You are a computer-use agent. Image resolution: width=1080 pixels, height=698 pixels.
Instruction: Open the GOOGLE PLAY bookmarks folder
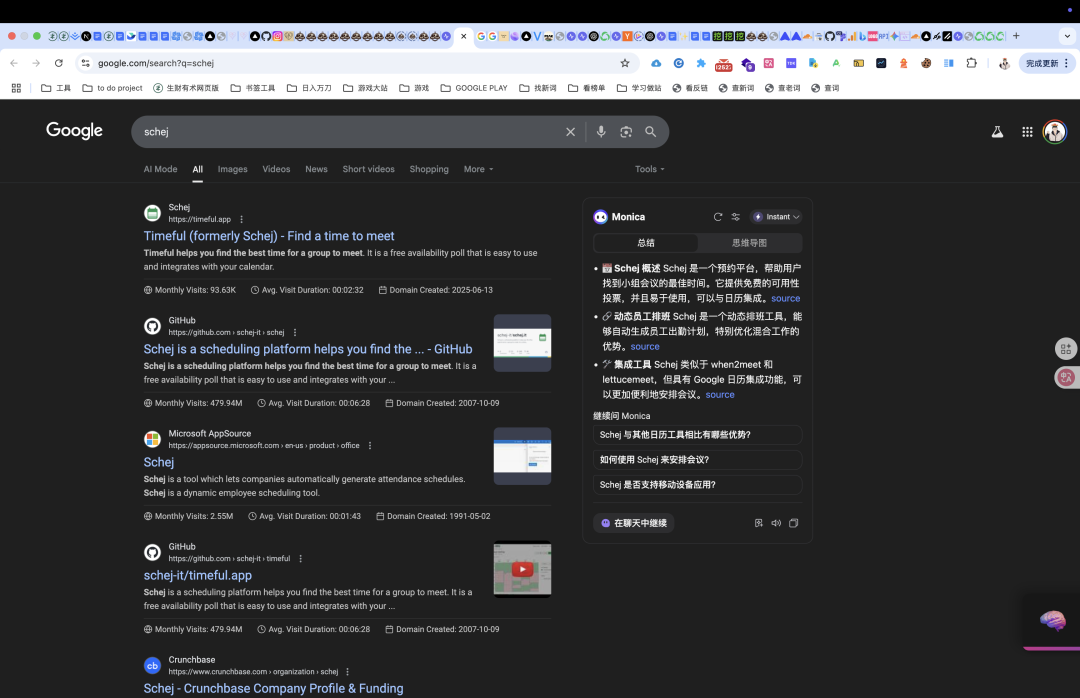coord(474,88)
